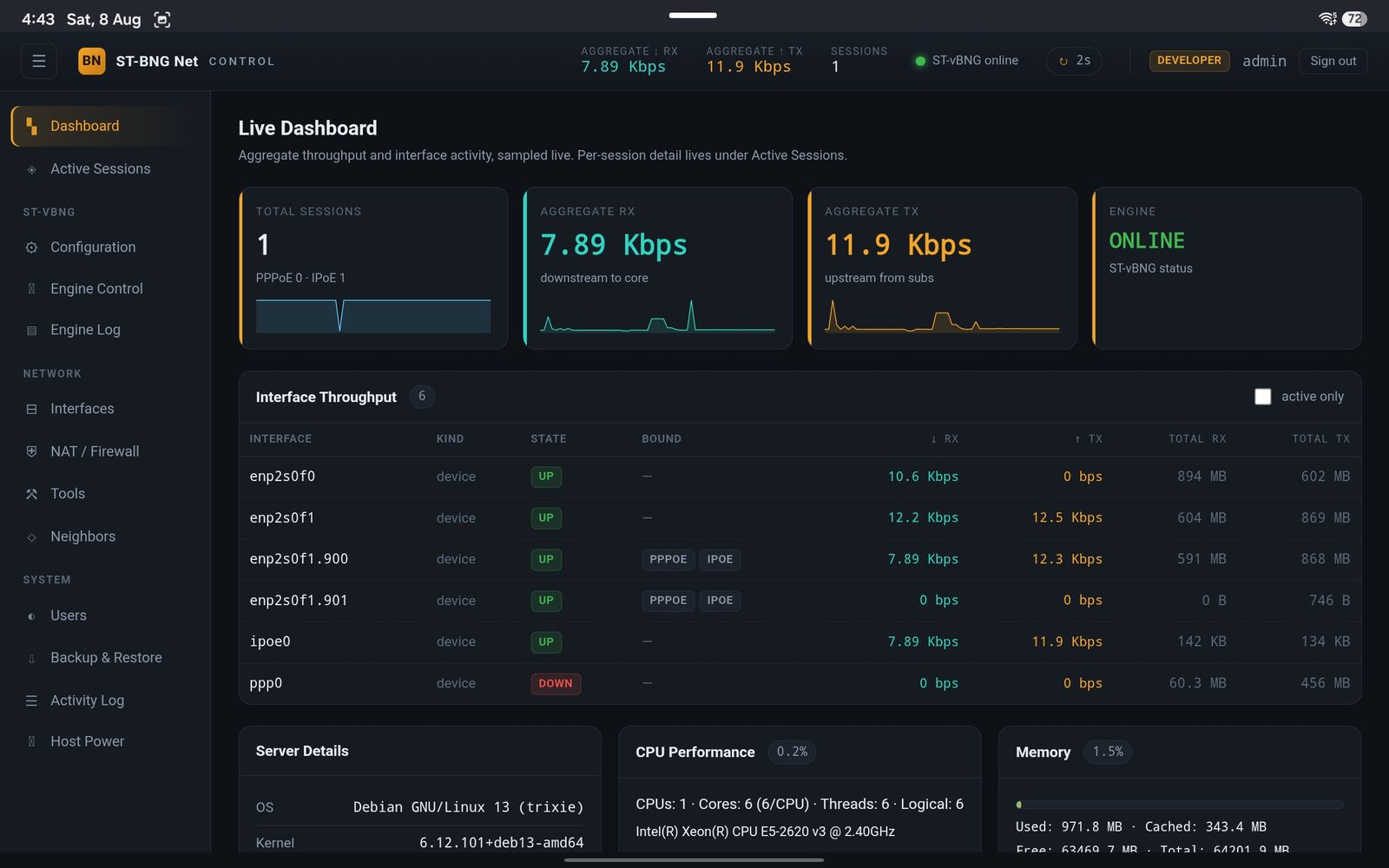The image size is (1389, 868).
Task: Open the 2s refresh interval selector
Action: coord(1074,61)
